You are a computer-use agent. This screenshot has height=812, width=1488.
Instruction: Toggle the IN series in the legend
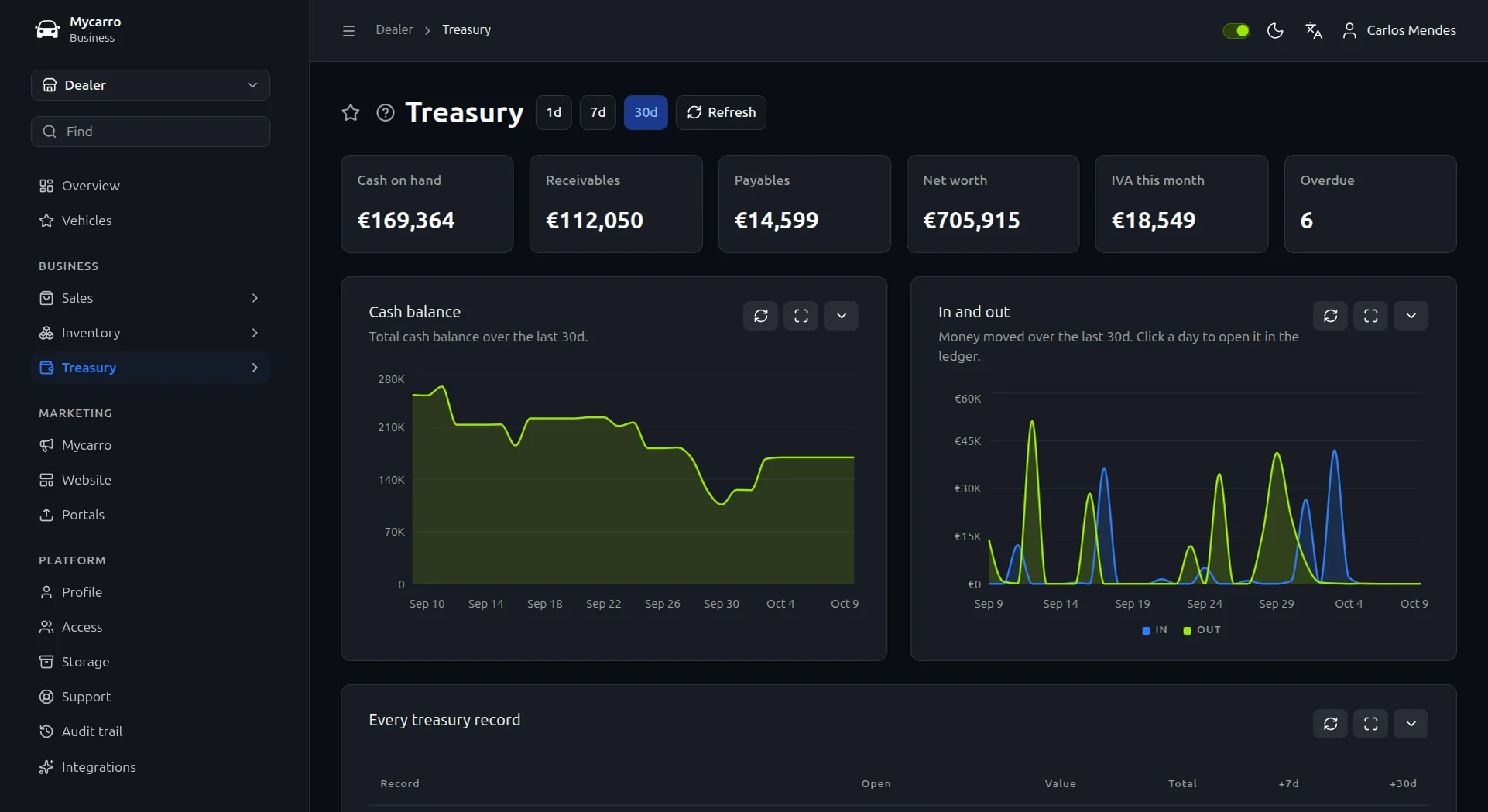[x=1154, y=630]
